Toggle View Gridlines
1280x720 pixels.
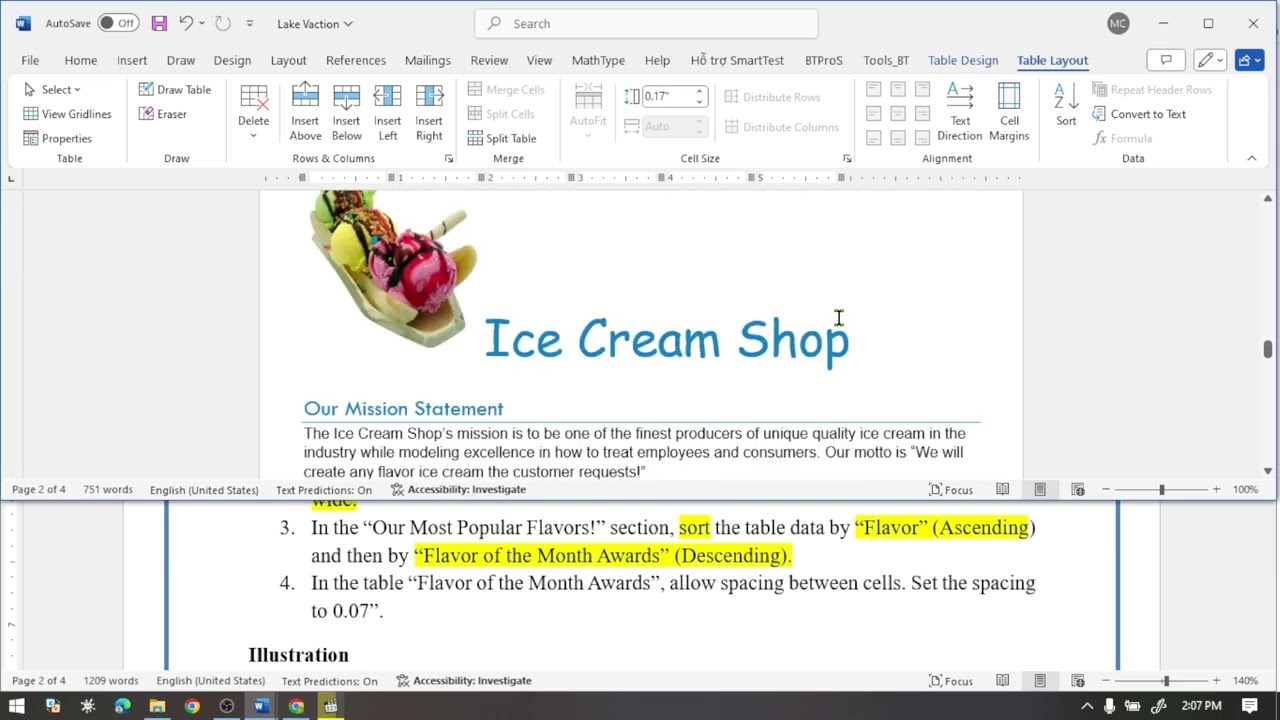coord(67,114)
